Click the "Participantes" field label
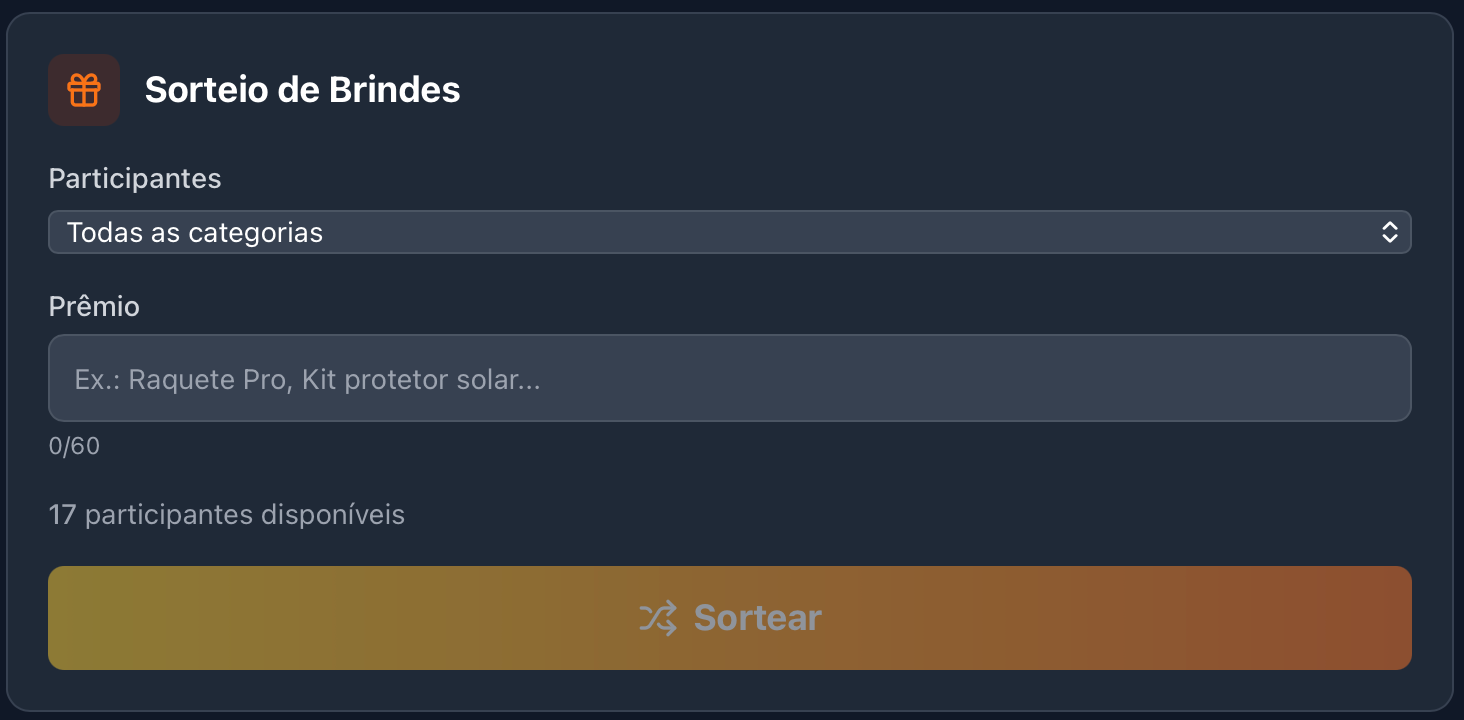 coord(135,179)
